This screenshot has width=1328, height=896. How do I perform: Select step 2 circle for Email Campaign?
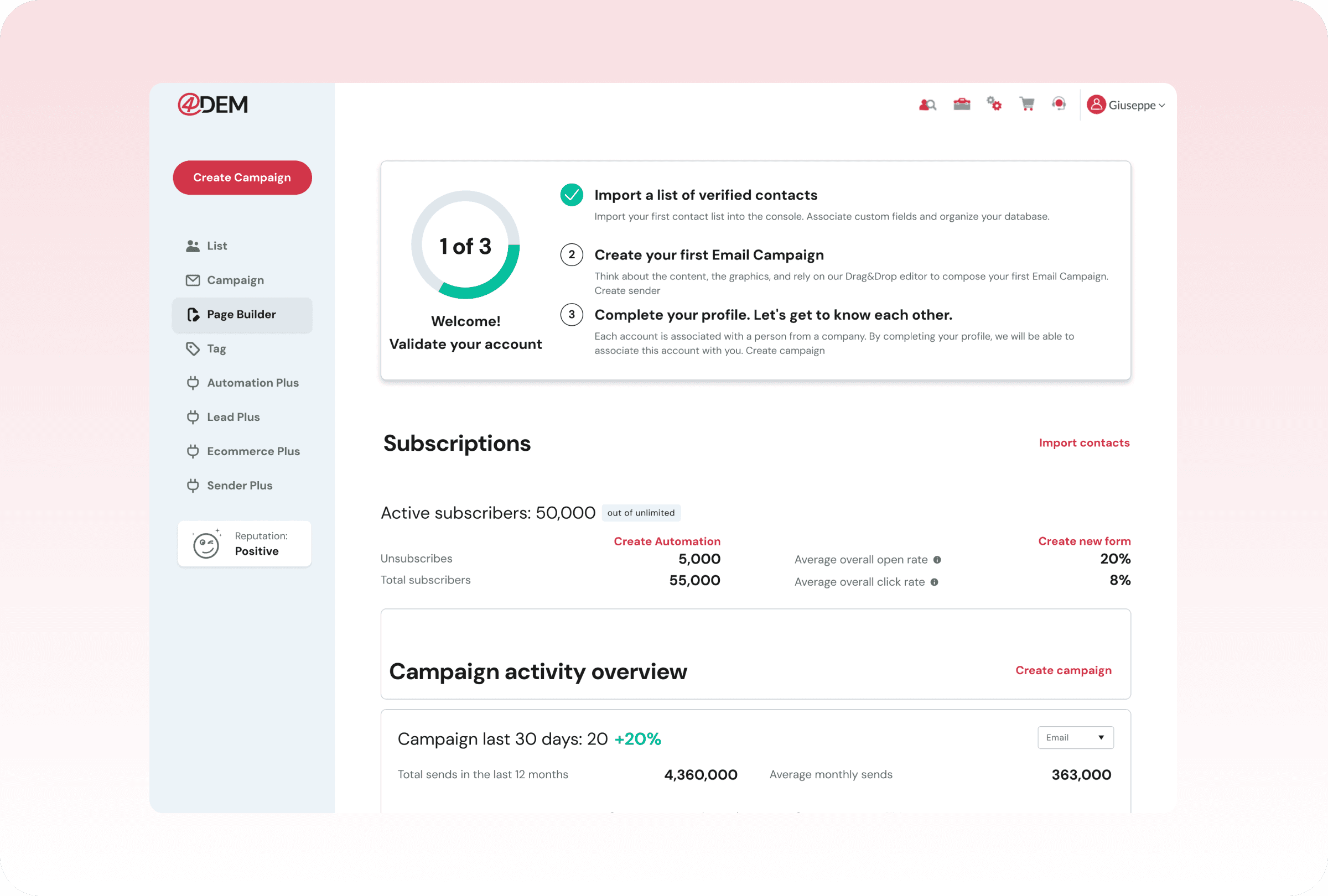click(x=572, y=254)
